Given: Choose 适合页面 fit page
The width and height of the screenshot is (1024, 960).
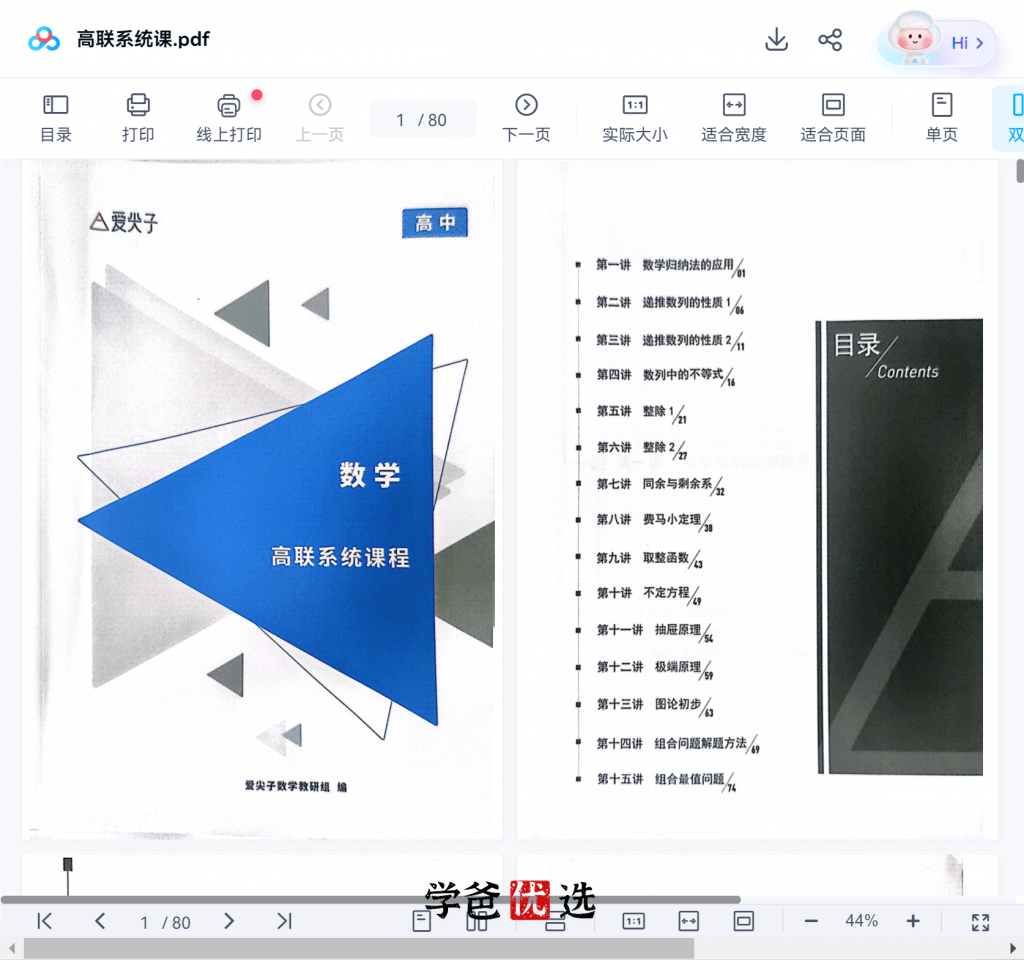Looking at the screenshot, I should pos(833,118).
